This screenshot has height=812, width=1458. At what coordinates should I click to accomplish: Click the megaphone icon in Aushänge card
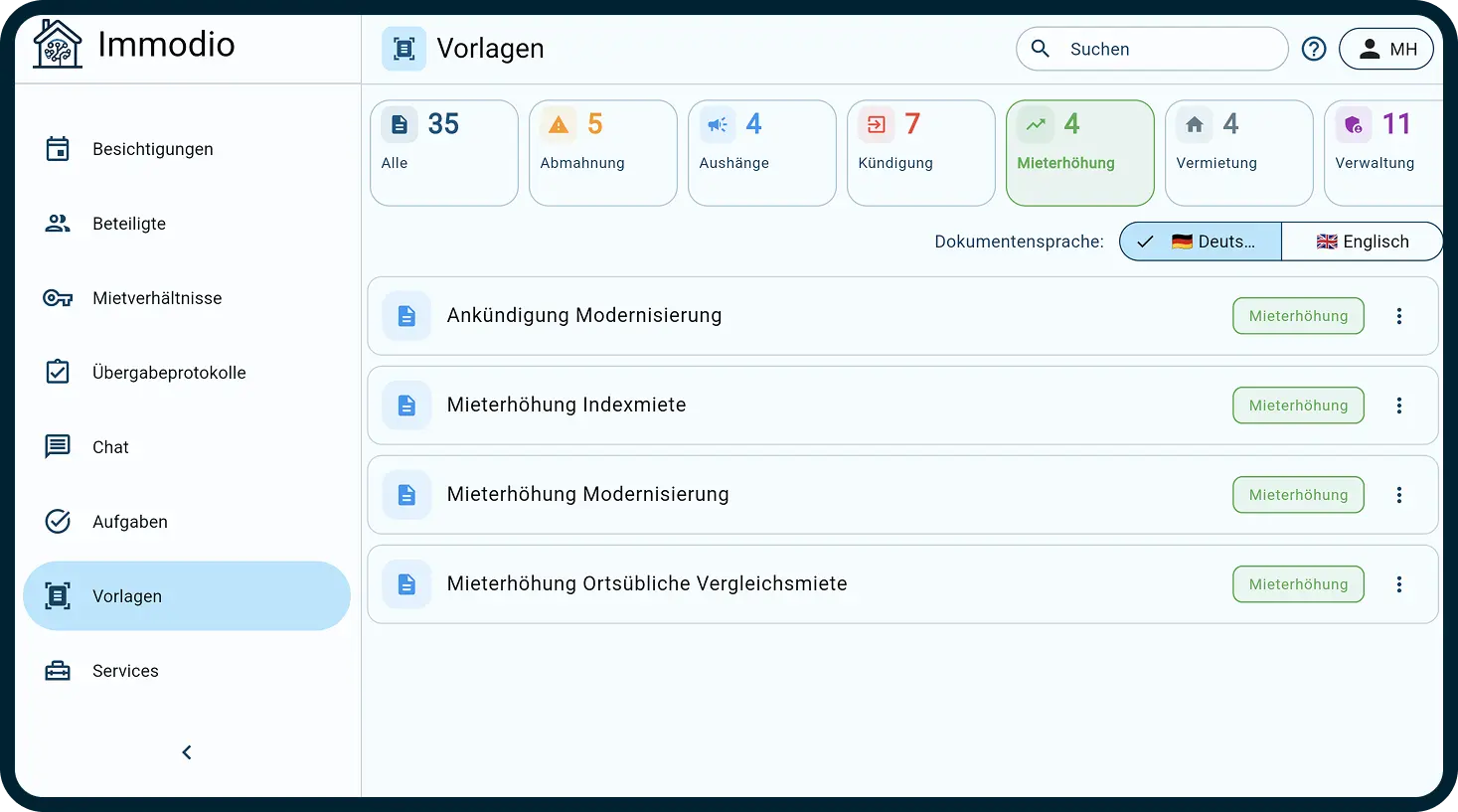click(x=718, y=124)
